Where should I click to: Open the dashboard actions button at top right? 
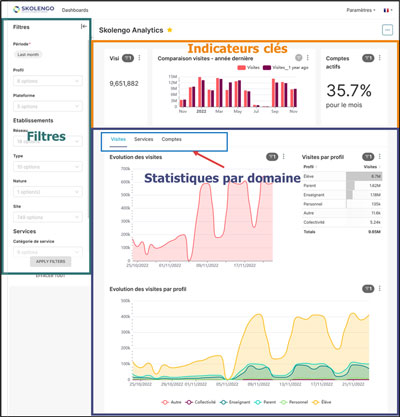pos(387,30)
